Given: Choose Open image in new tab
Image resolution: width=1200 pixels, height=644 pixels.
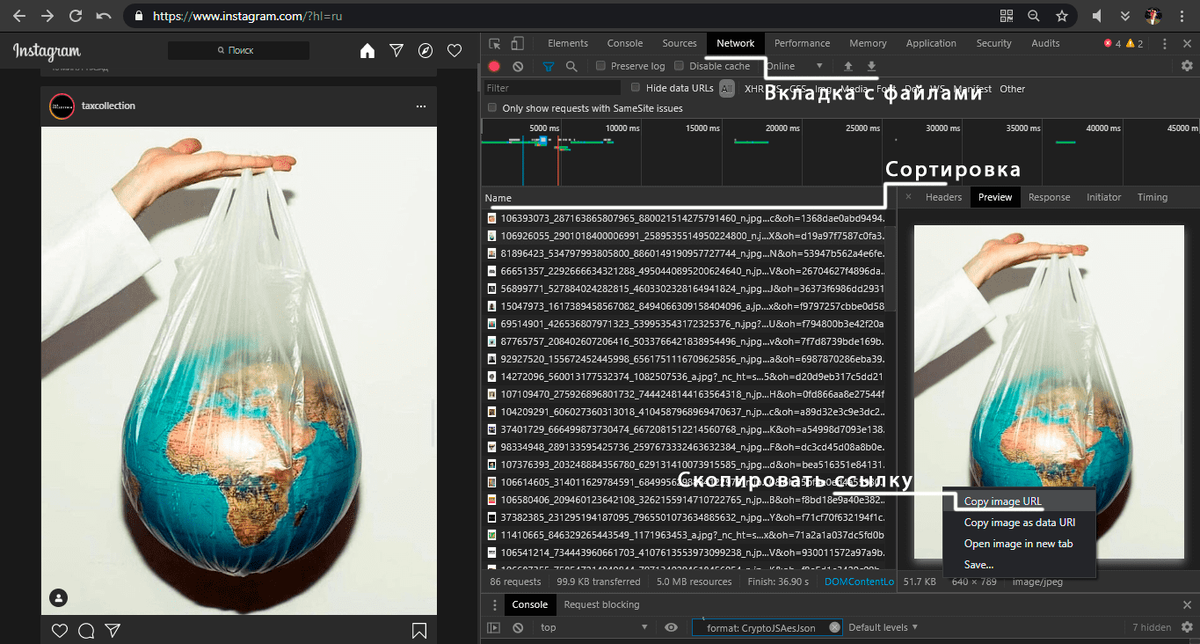Looking at the screenshot, I should click(1020, 543).
